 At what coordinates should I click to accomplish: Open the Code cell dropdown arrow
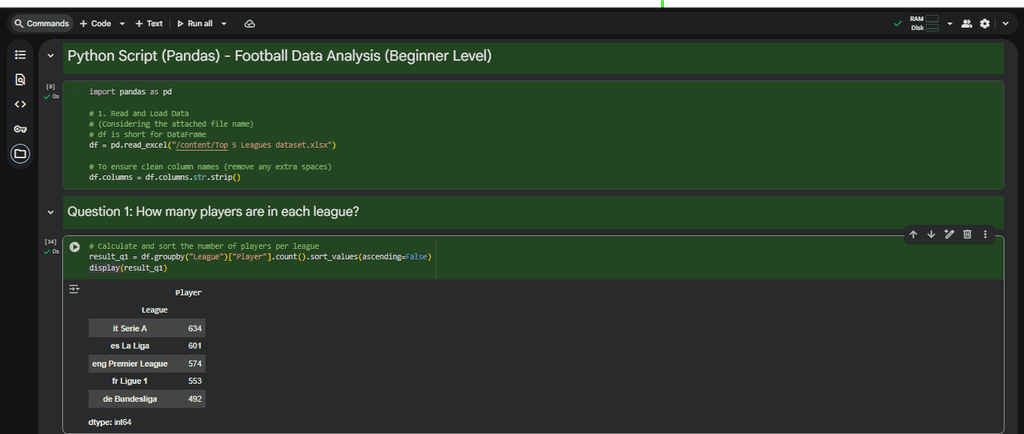pyautogui.click(x=122, y=23)
